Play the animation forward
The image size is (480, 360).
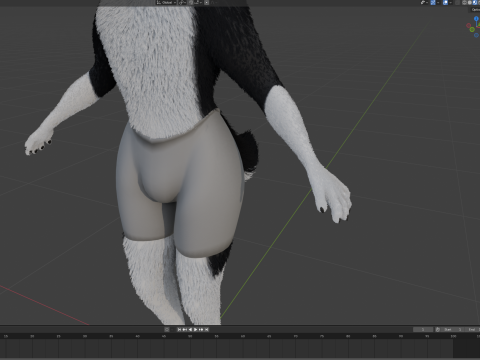pyautogui.click(x=195, y=329)
